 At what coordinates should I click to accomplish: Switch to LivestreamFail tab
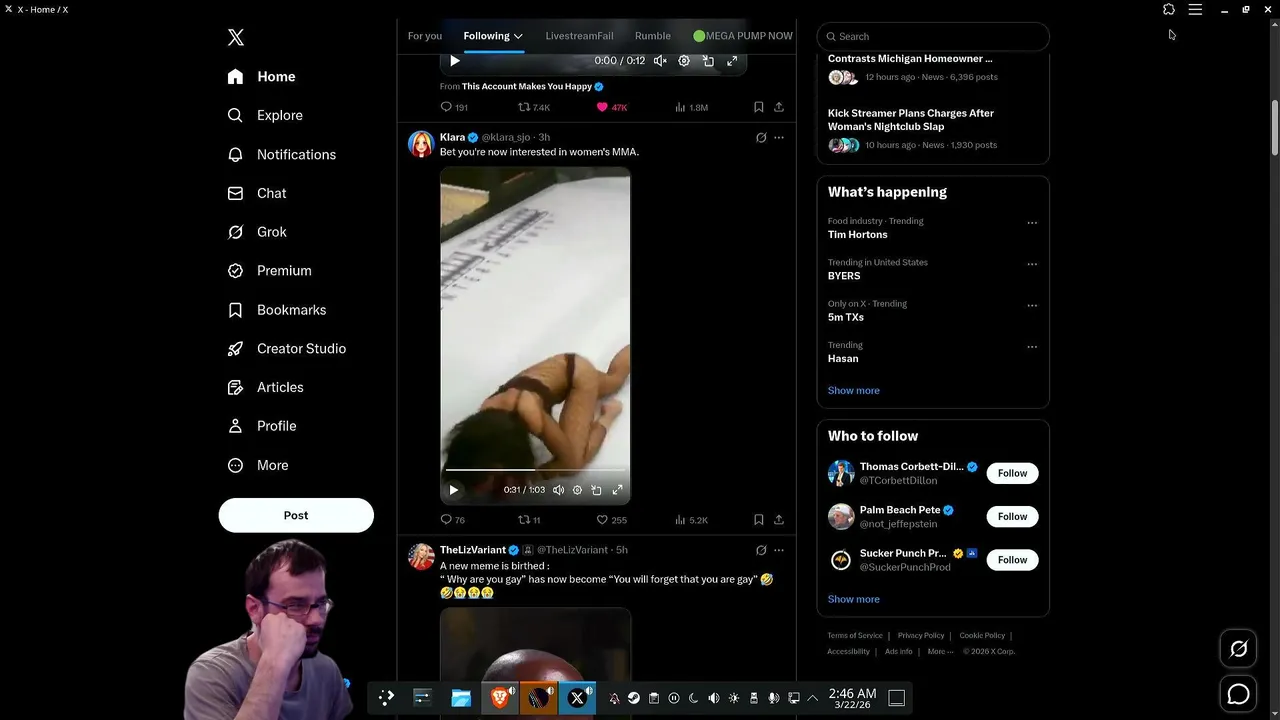(x=579, y=36)
